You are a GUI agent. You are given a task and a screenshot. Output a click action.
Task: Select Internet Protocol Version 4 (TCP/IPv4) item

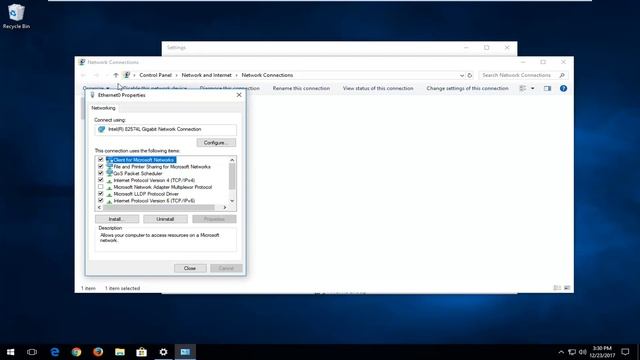(x=154, y=180)
